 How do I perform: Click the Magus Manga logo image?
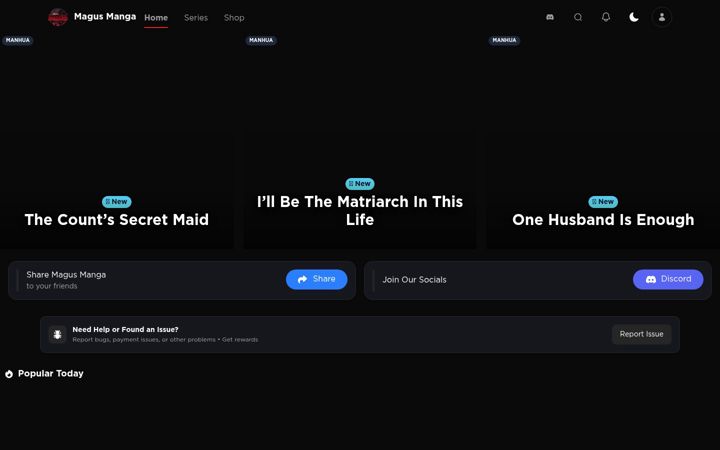click(x=58, y=17)
